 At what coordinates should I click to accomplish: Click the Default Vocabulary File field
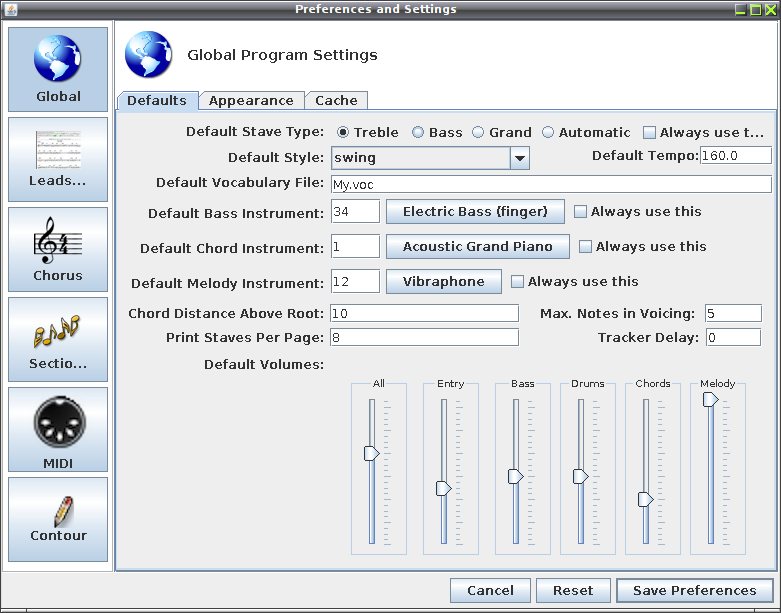click(551, 184)
